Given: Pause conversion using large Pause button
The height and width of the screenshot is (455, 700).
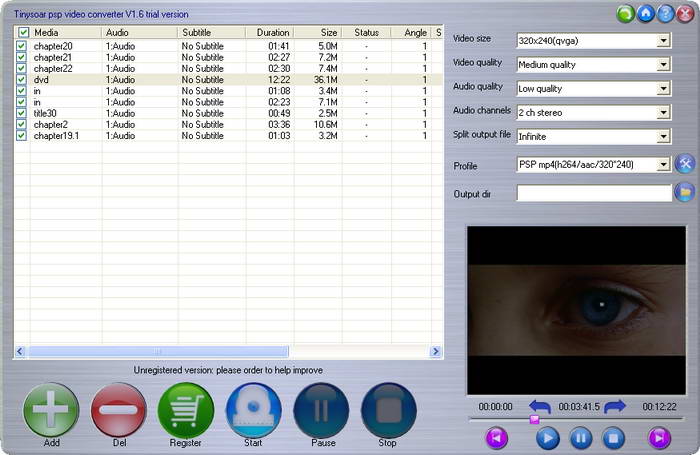Looking at the screenshot, I should click(x=321, y=410).
